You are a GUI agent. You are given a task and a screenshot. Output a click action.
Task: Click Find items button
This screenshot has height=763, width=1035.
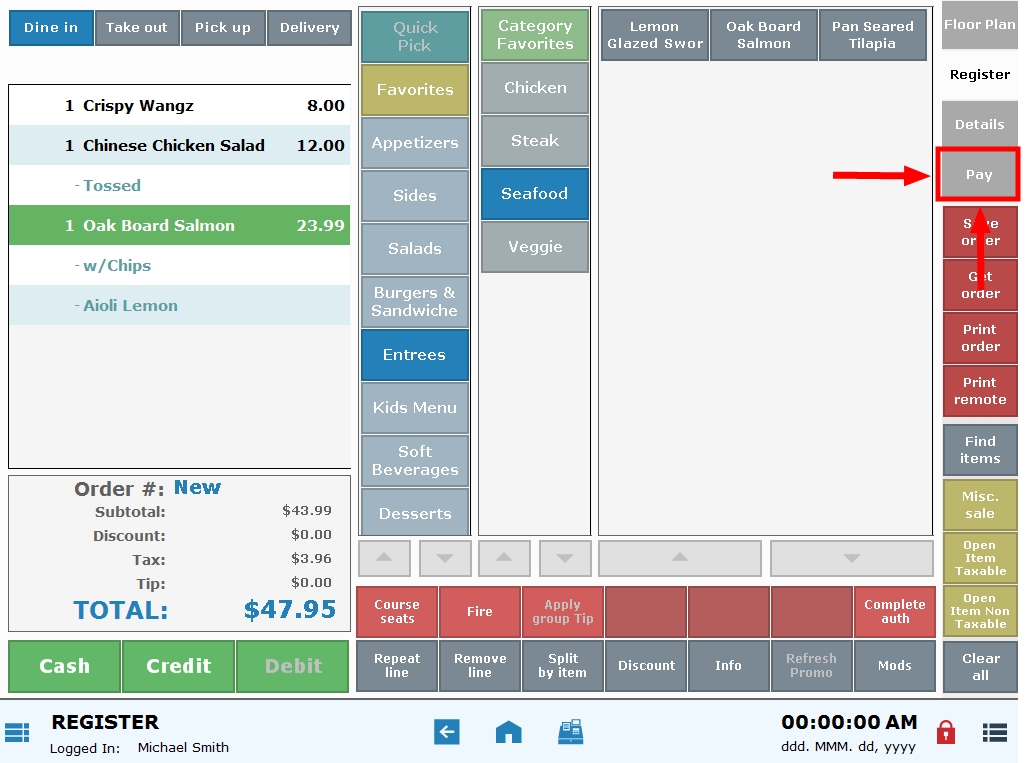[980, 450]
